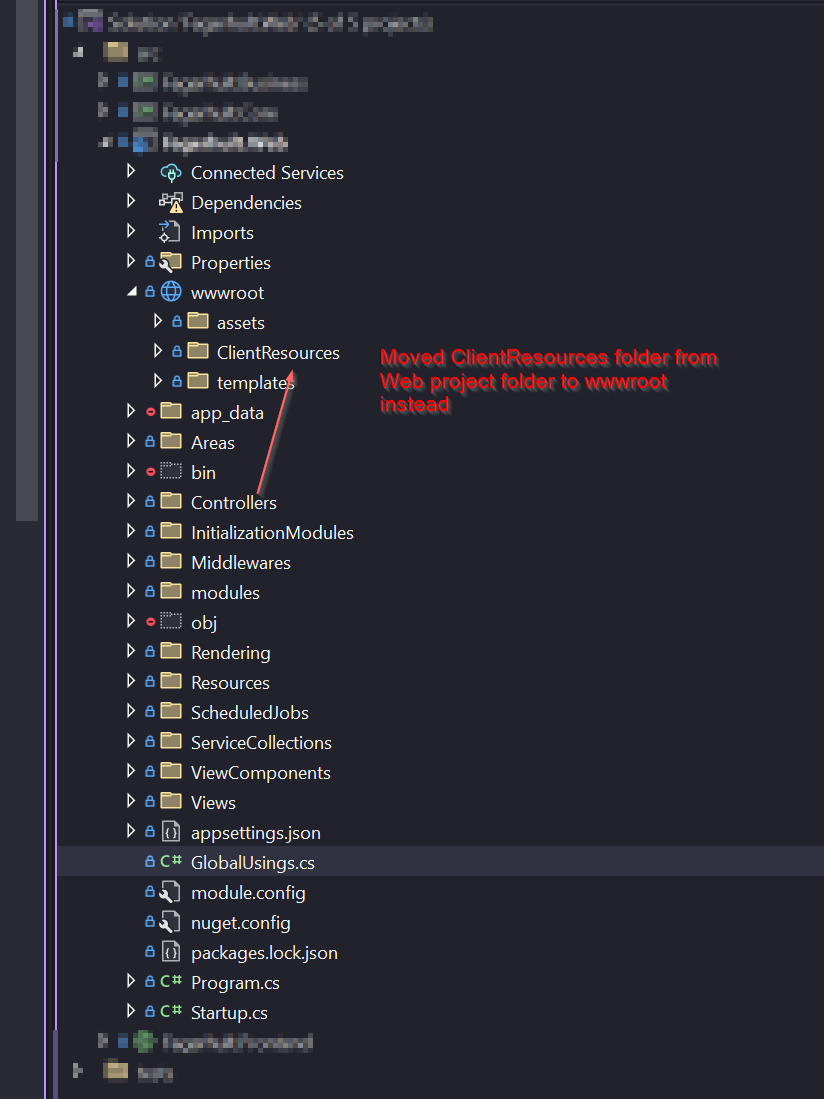Click the Imports icon
This screenshot has width=824, height=1099.
[x=170, y=233]
